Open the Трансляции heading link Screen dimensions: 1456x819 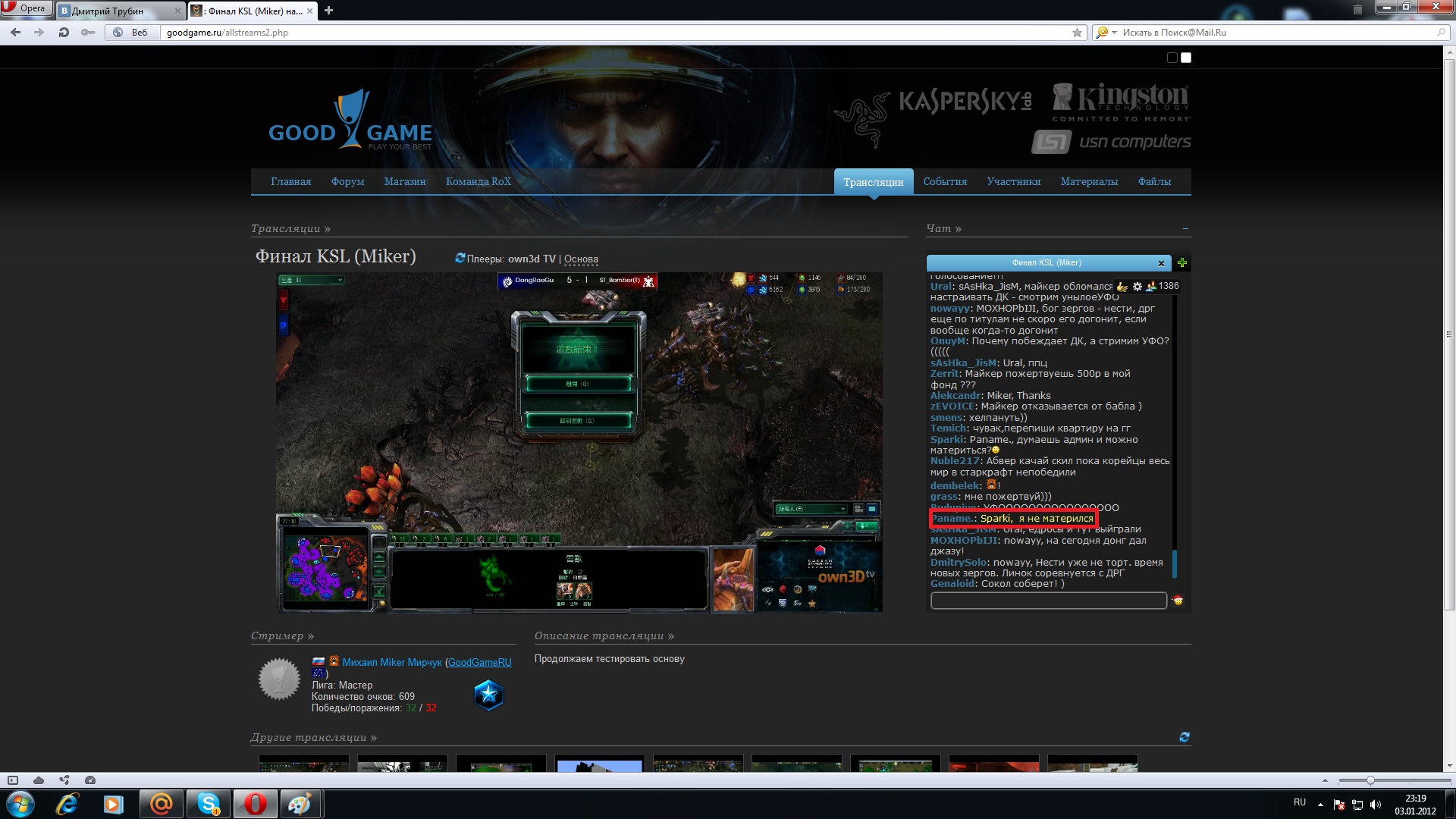pyautogui.click(x=290, y=228)
